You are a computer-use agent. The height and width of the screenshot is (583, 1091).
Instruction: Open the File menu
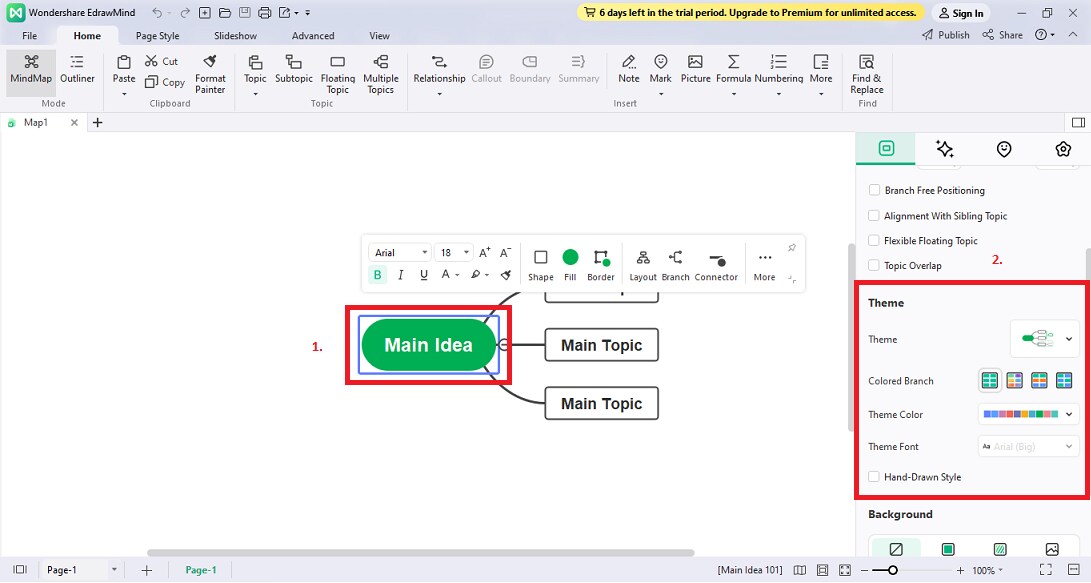click(x=29, y=35)
